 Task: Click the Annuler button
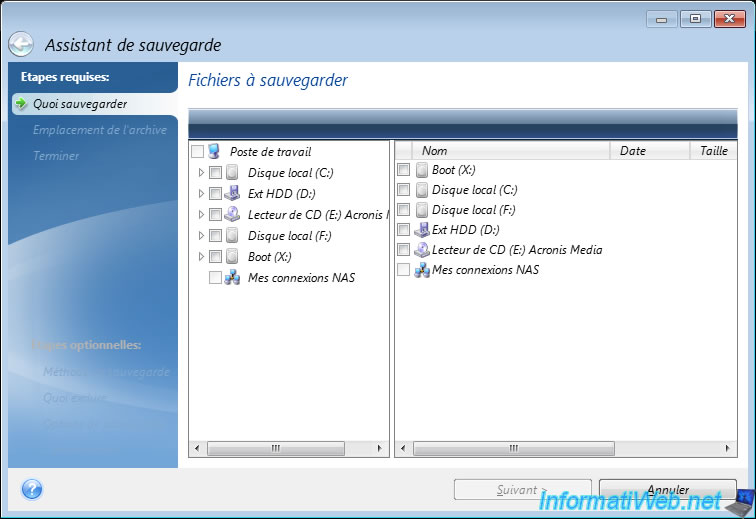click(x=667, y=490)
